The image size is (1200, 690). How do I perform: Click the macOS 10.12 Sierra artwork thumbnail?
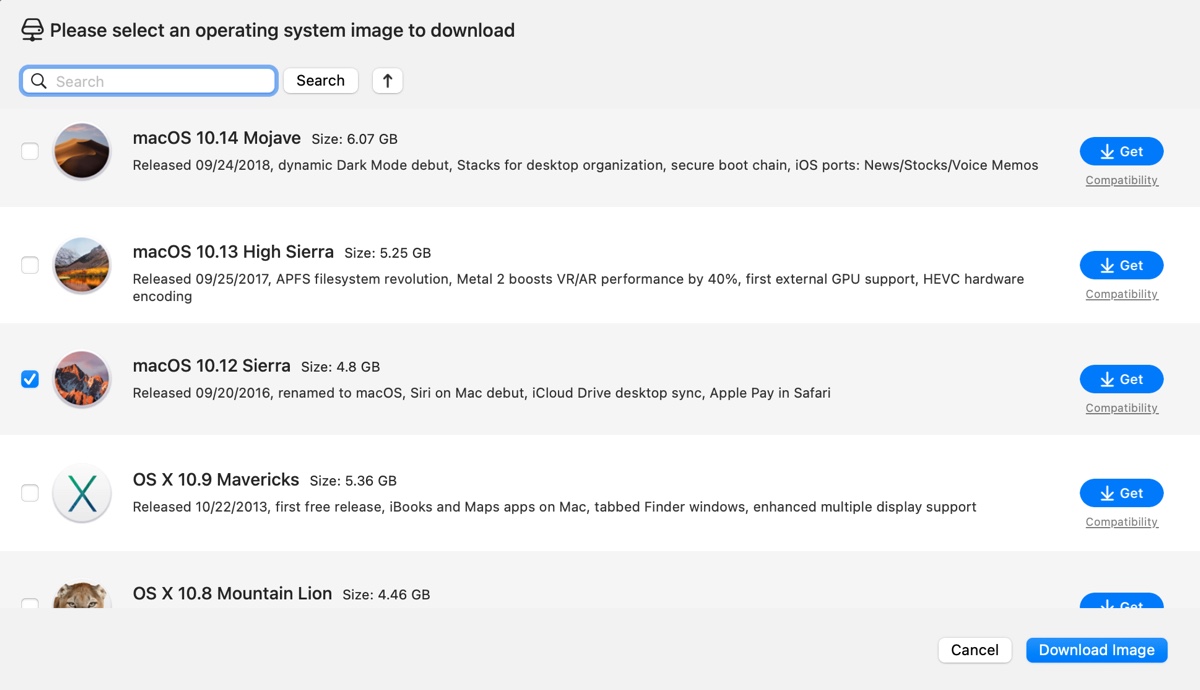(x=81, y=379)
